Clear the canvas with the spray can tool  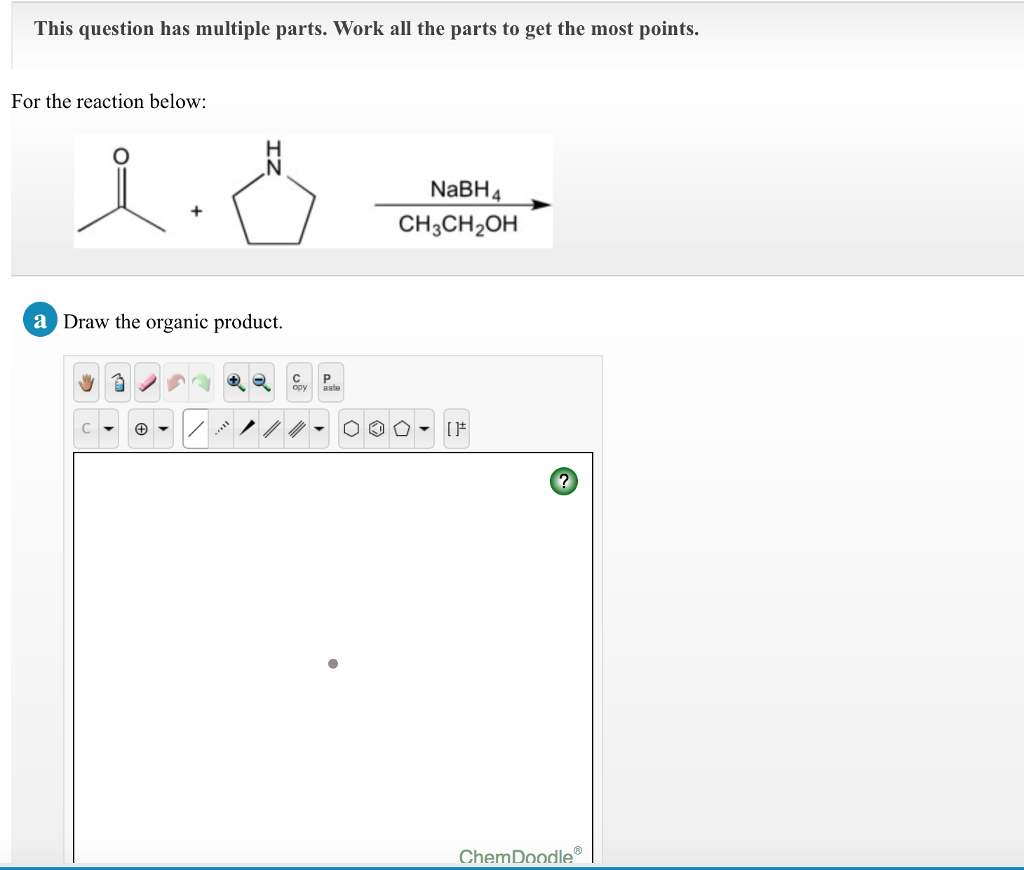119,381
